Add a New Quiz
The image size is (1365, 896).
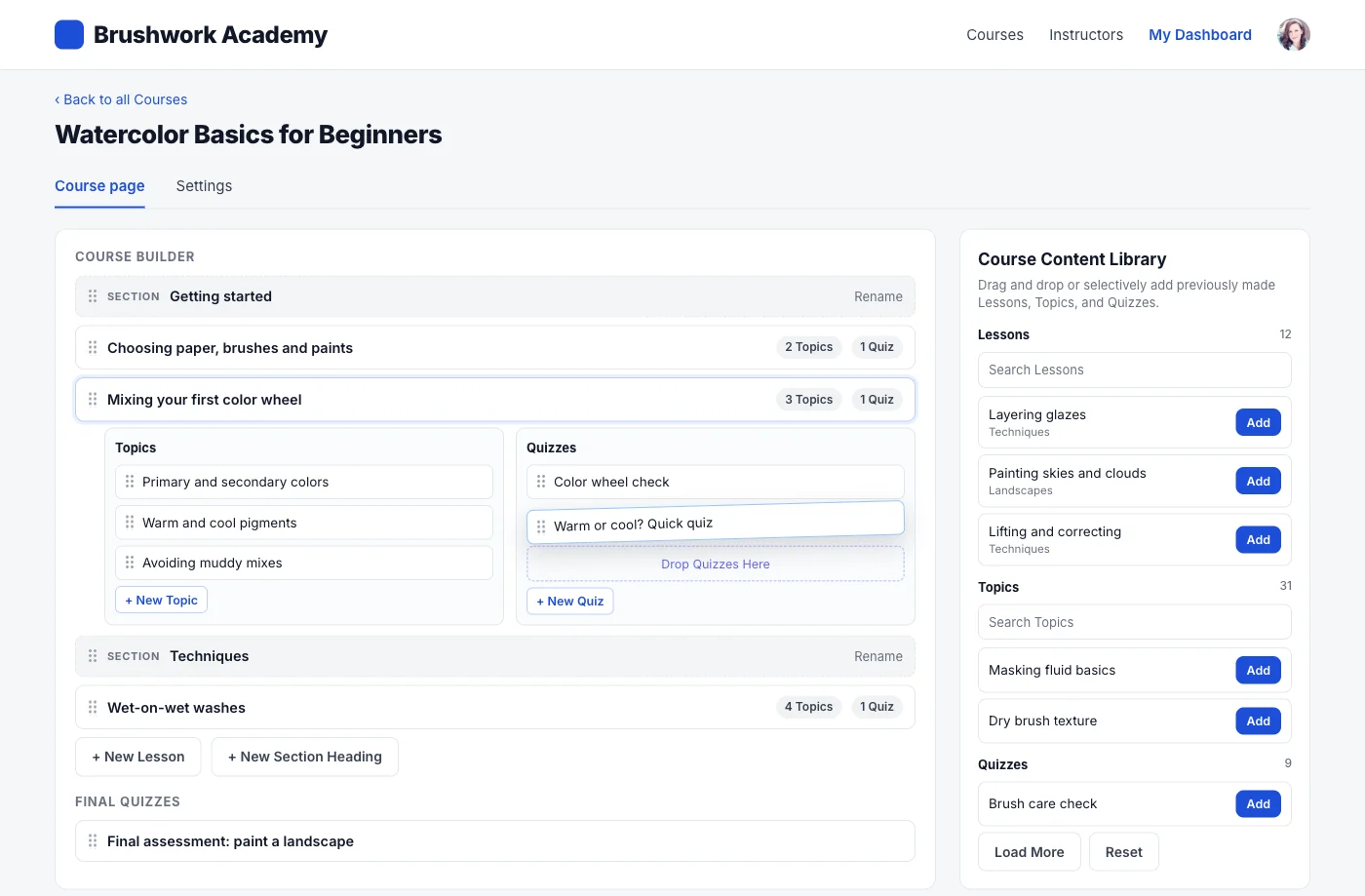pos(569,601)
